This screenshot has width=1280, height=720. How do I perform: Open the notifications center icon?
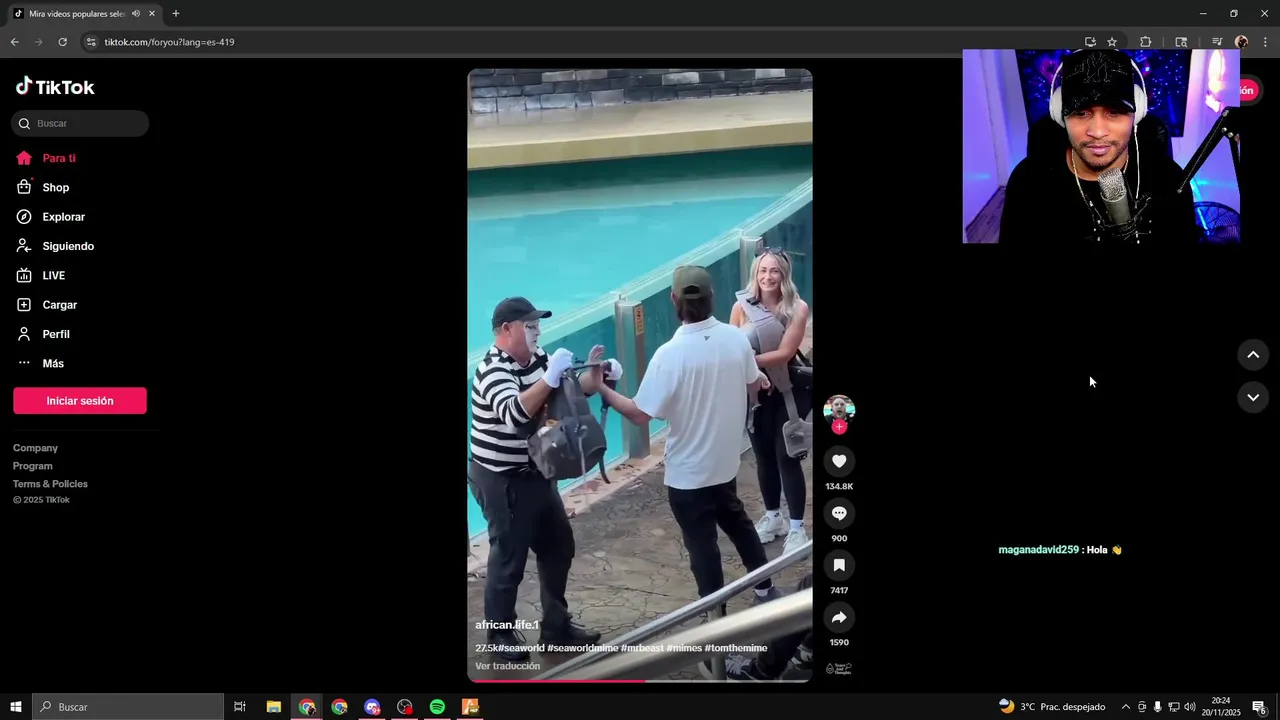coord(1260,707)
